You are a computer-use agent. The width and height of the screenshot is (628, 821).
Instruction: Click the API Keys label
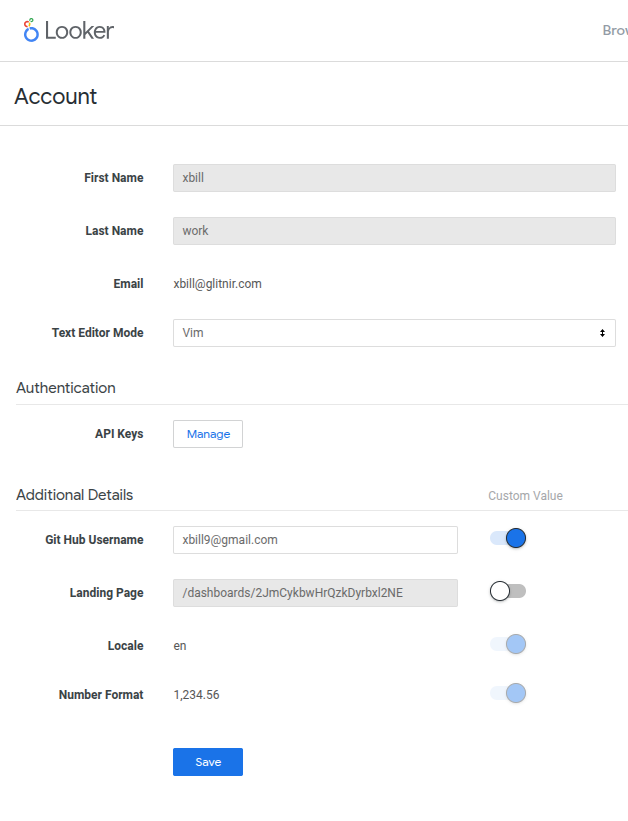[x=119, y=434]
